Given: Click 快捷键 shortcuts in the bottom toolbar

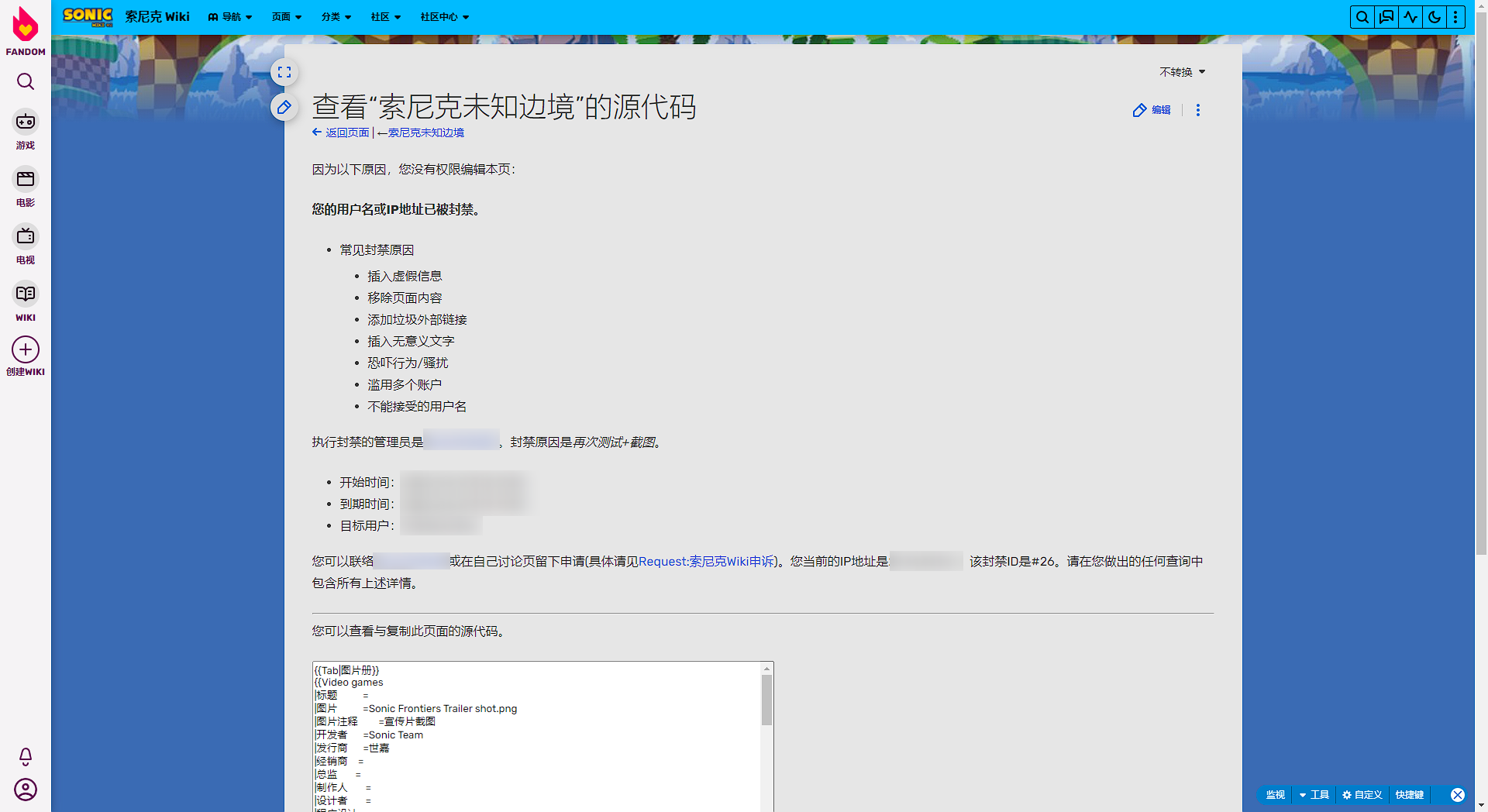Looking at the screenshot, I should point(1410,795).
